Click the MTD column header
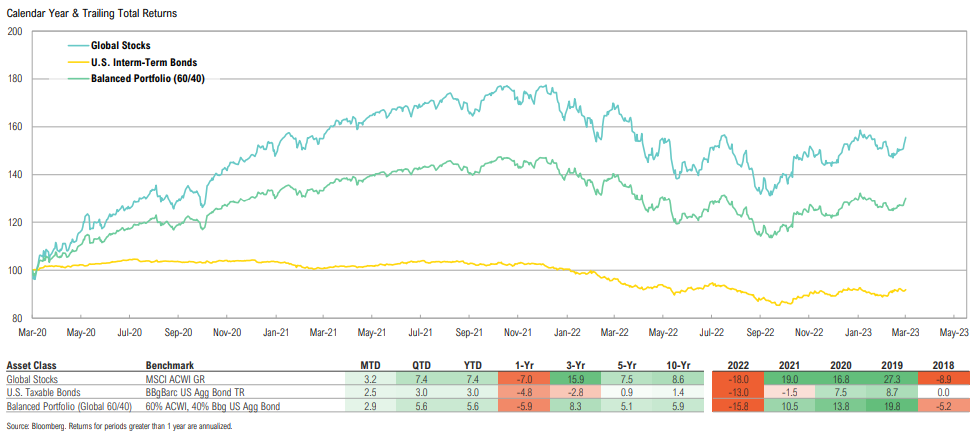Screen dimensions: 978x434 click(369, 366)
